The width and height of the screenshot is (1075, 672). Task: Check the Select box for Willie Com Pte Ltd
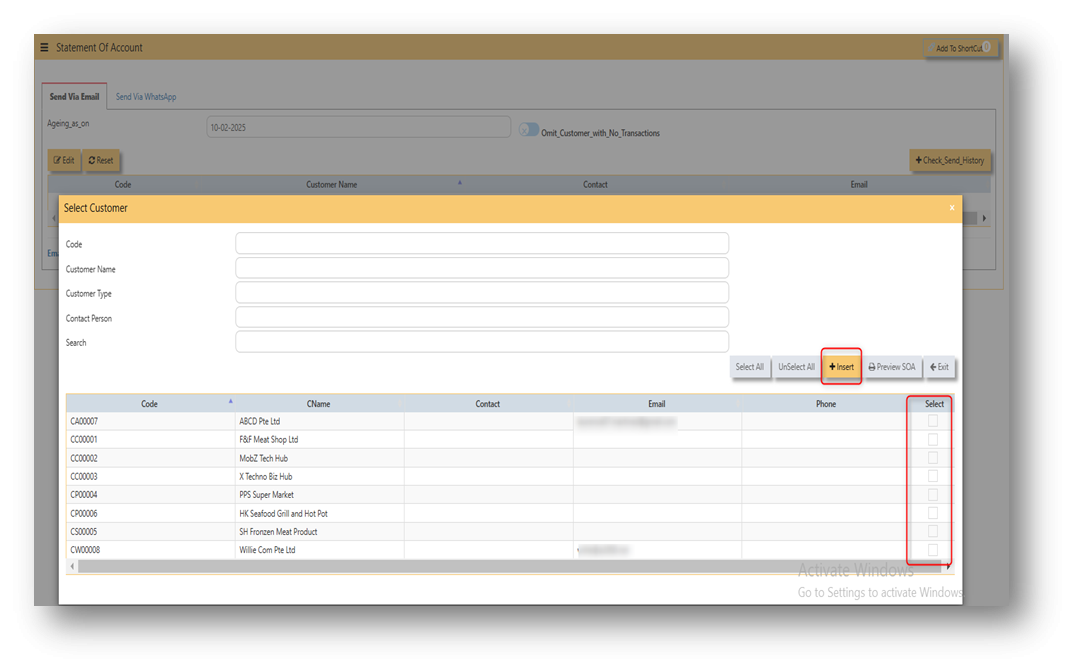932,549
